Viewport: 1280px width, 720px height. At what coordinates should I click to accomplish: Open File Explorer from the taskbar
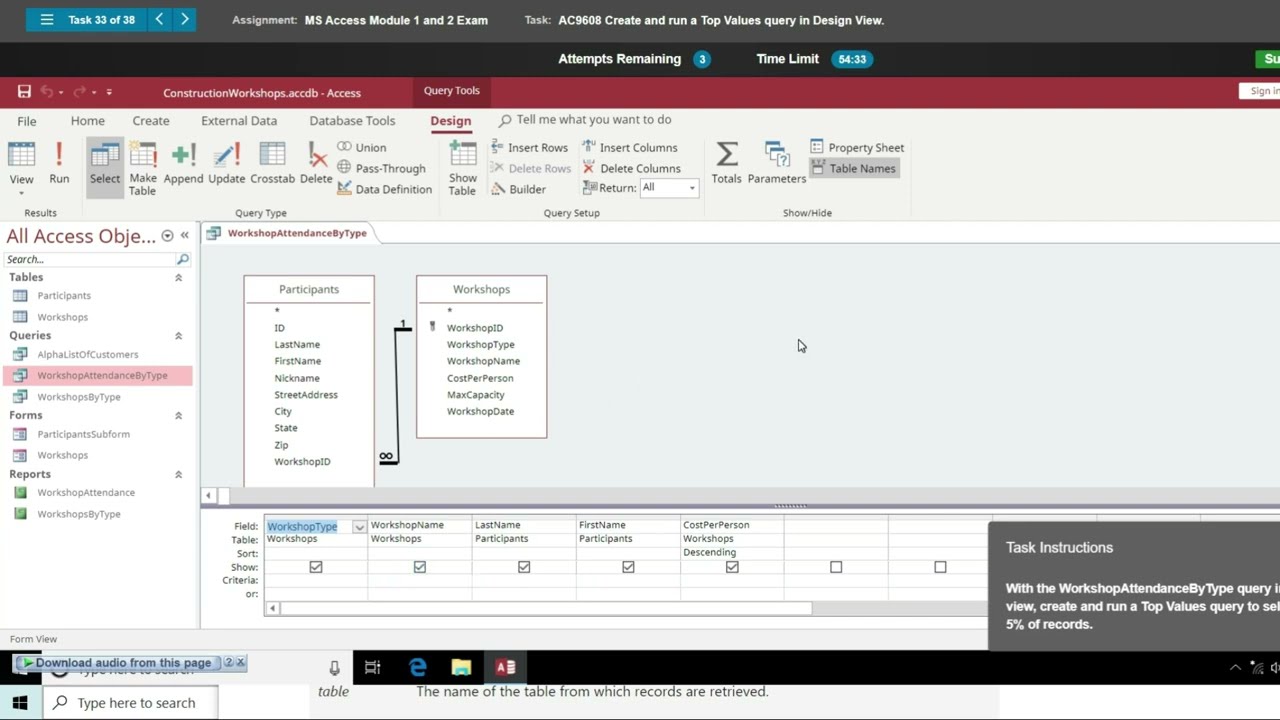461,667
